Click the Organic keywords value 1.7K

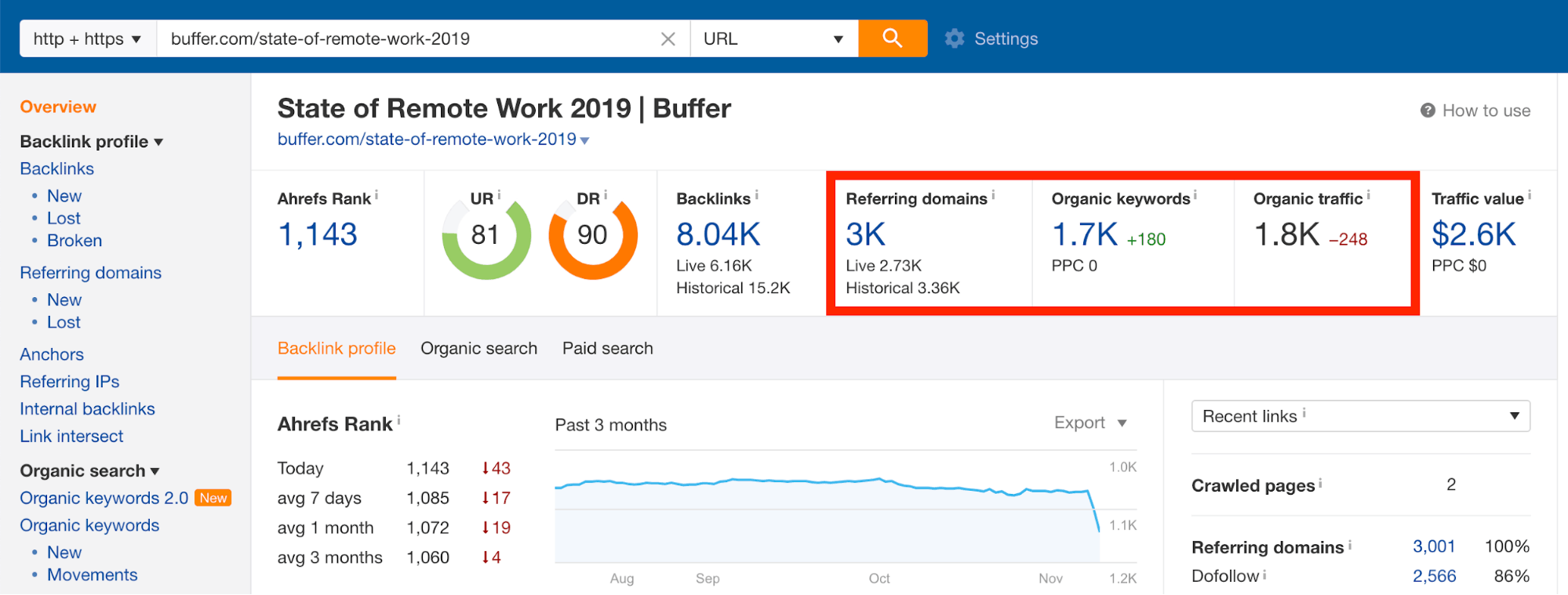(1085, 234)
